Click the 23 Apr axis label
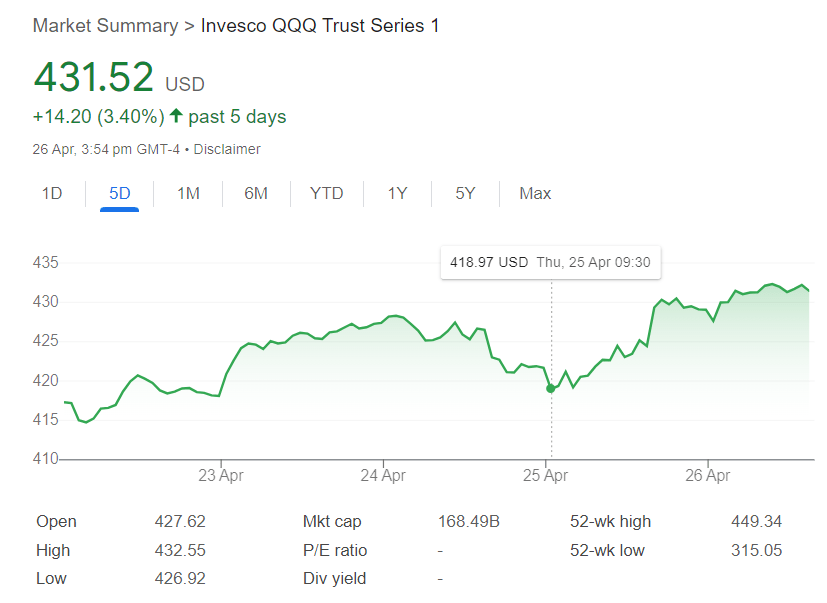827x603 pixels. pos(221,475)
